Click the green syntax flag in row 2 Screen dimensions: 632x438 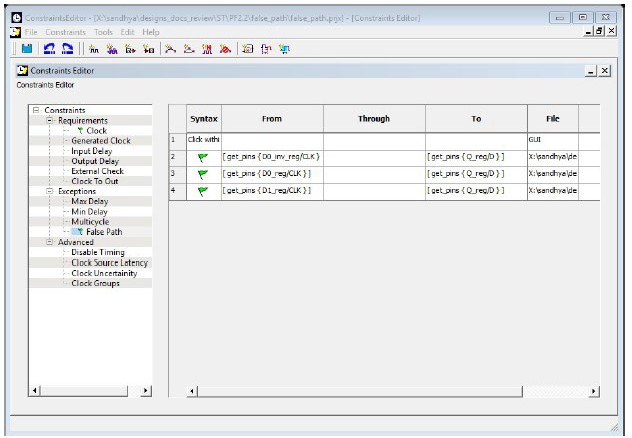(x=203, y=157)
